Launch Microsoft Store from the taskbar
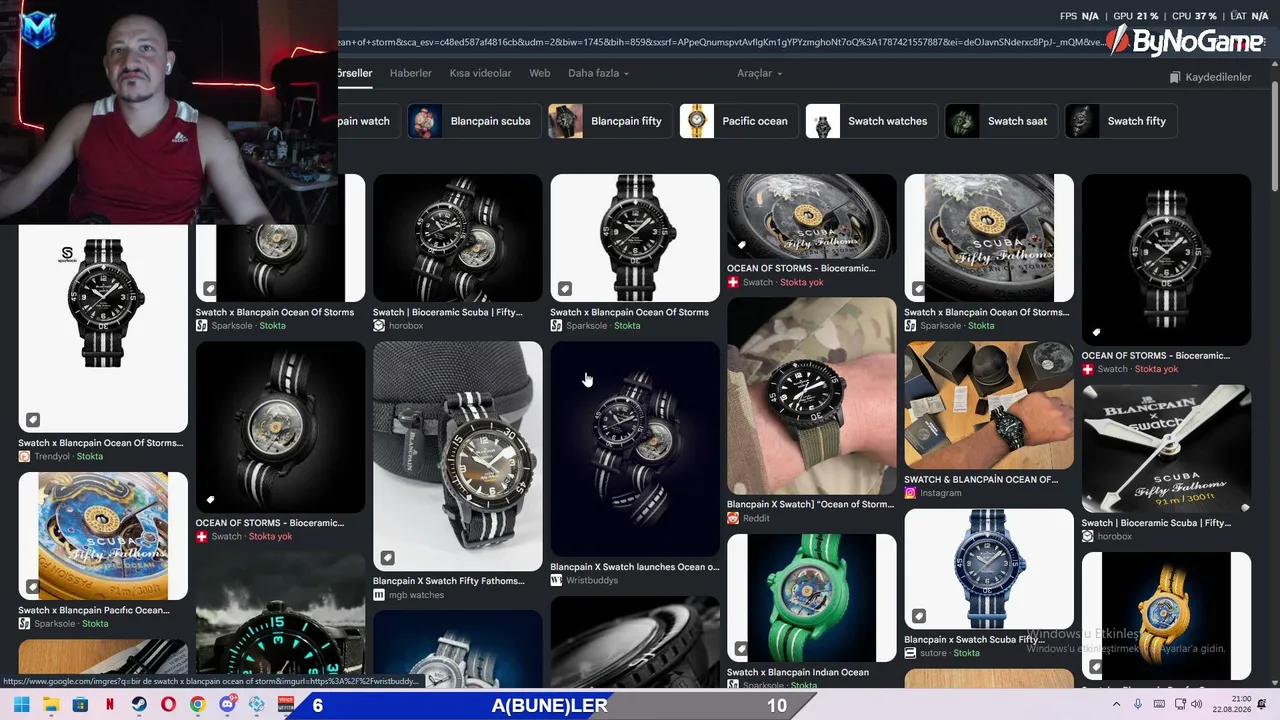1280x720 pixels. pos(80,705)
